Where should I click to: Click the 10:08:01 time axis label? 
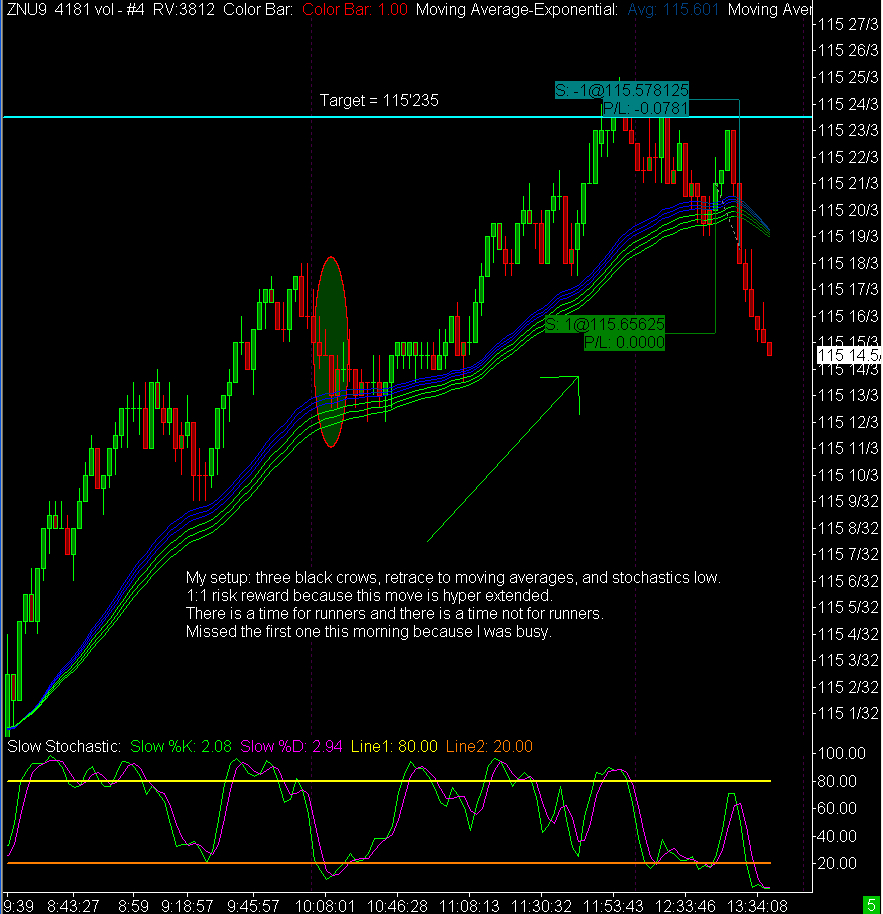tap(325, 906)
